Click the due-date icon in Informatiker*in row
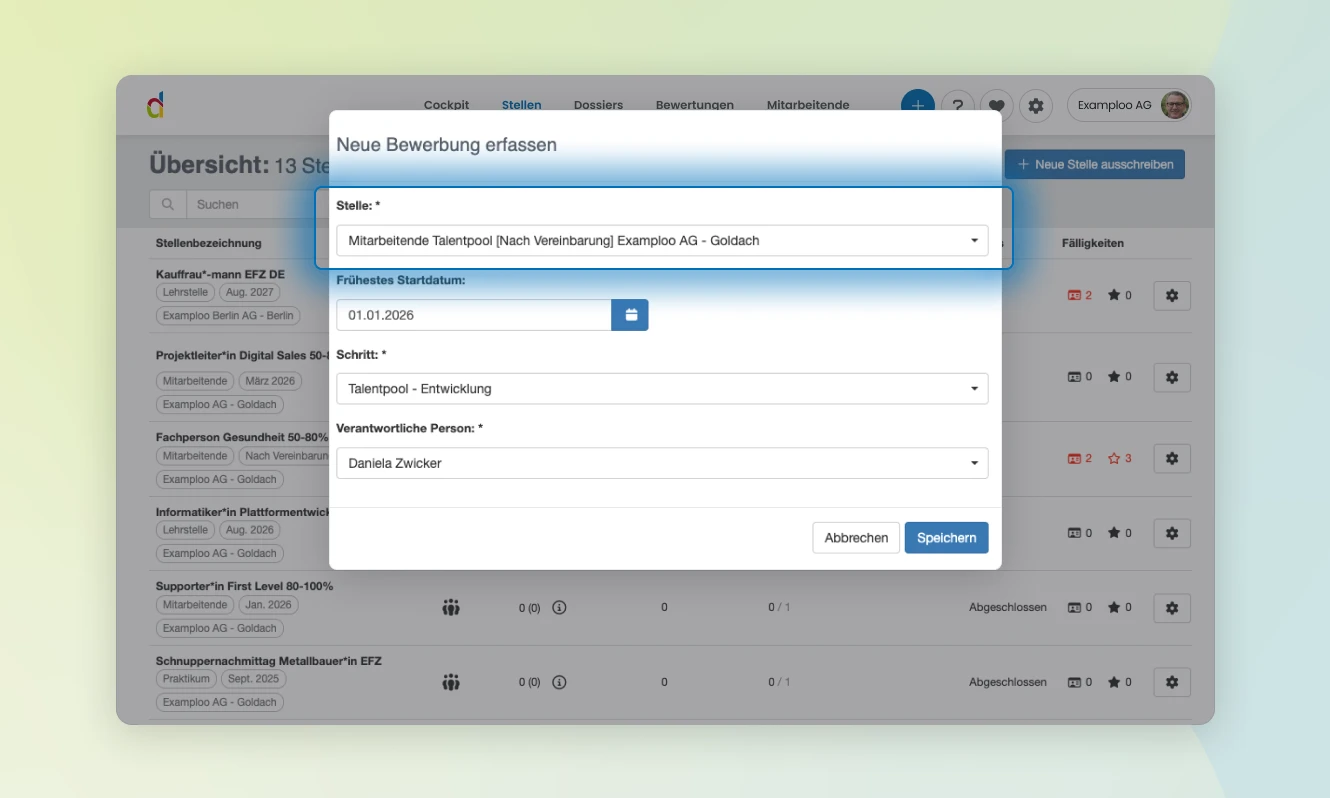Screen dimensions: 1330x798 click(x=1075, y=533)
